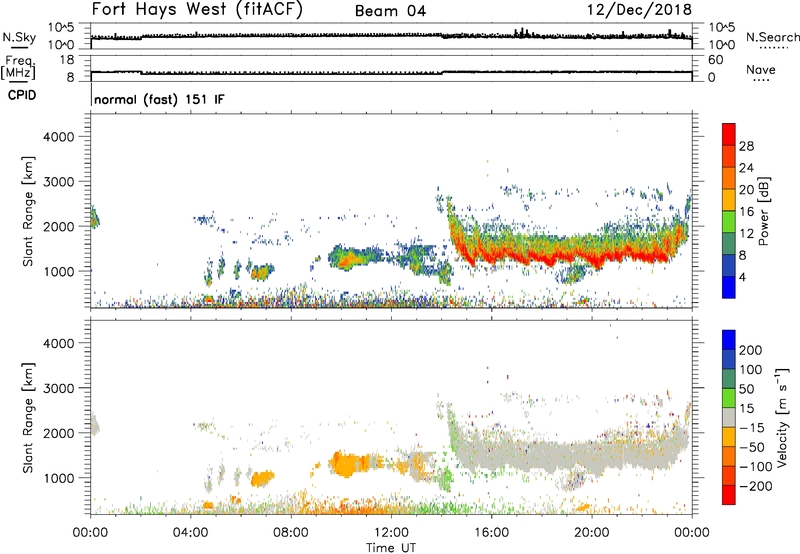800x554 pixels.
Task: Click the '2000' tick on power panel
Action: [x=58, y=226]
